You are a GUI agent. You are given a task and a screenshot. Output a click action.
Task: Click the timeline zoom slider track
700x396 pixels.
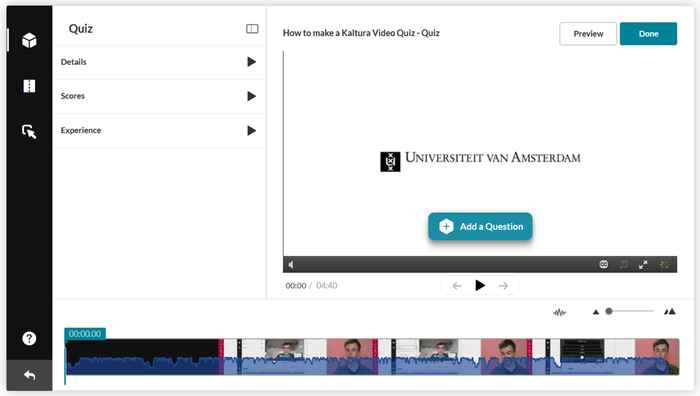coord(630,311)
